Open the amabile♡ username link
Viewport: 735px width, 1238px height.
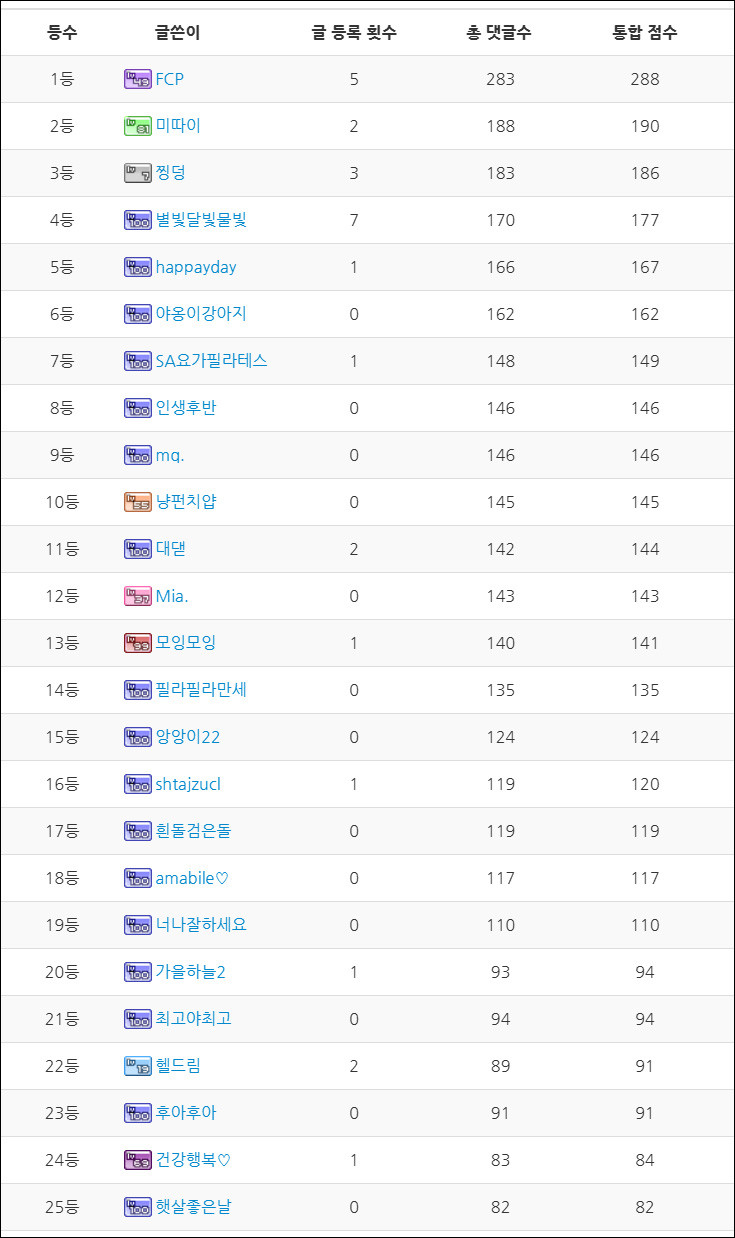click(x=192, y=878)
